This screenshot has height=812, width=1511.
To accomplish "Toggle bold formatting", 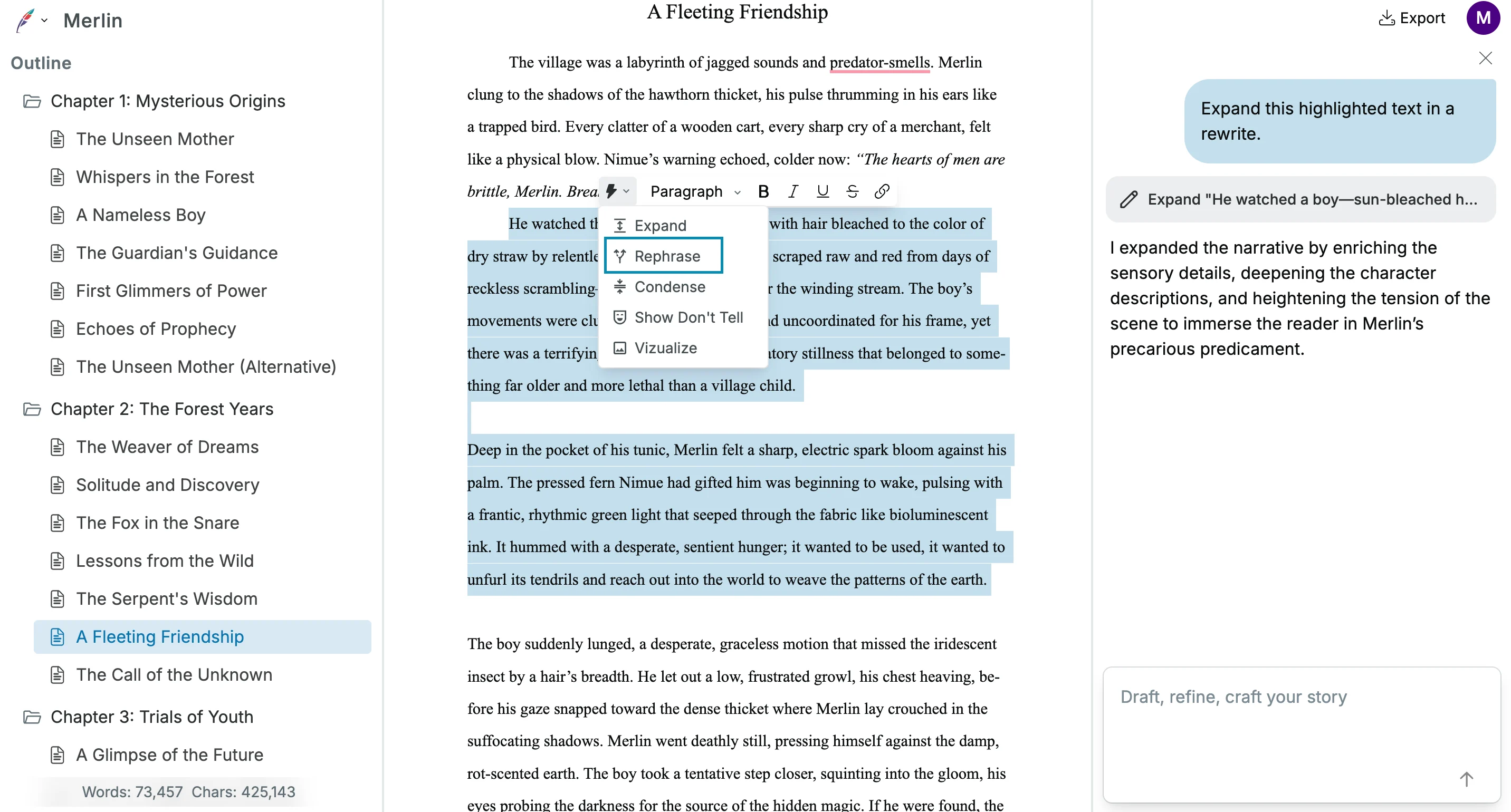I will pyautogui.click(x=763, y=191).
